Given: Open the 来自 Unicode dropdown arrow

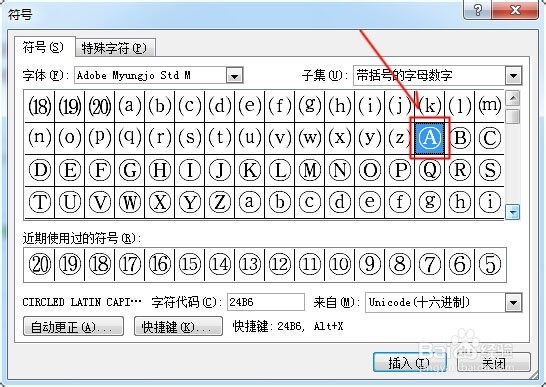Looking at the screenshot, I should pyautogui.click(x=514, y=302).
